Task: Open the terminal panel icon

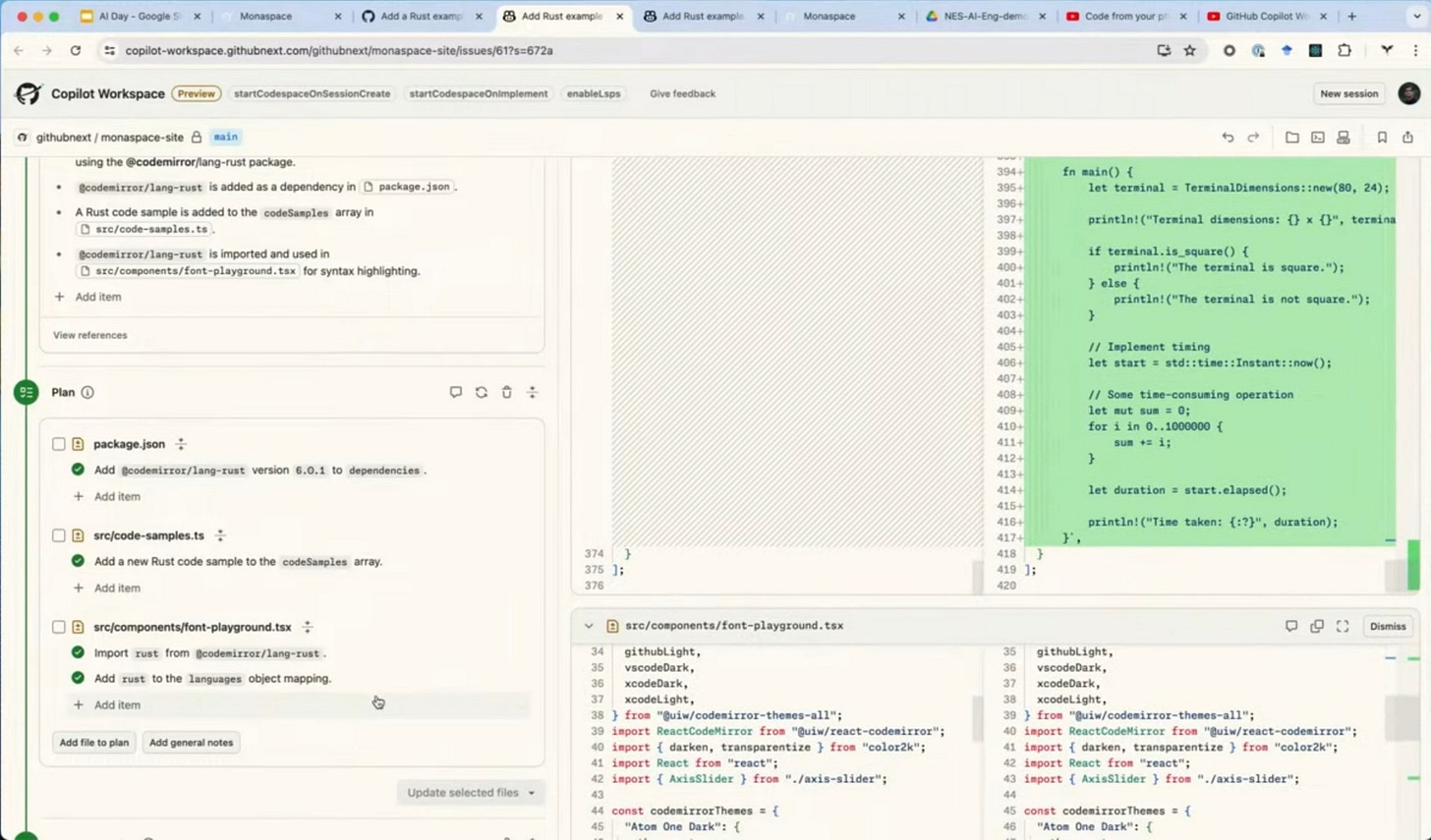Action: (1318, 138)
